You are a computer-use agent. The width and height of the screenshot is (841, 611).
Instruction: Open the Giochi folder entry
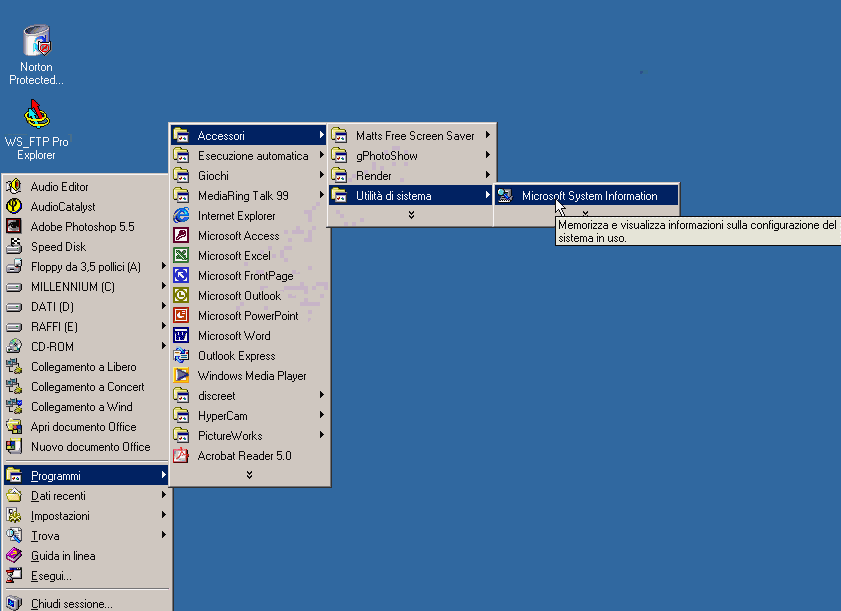249,175
